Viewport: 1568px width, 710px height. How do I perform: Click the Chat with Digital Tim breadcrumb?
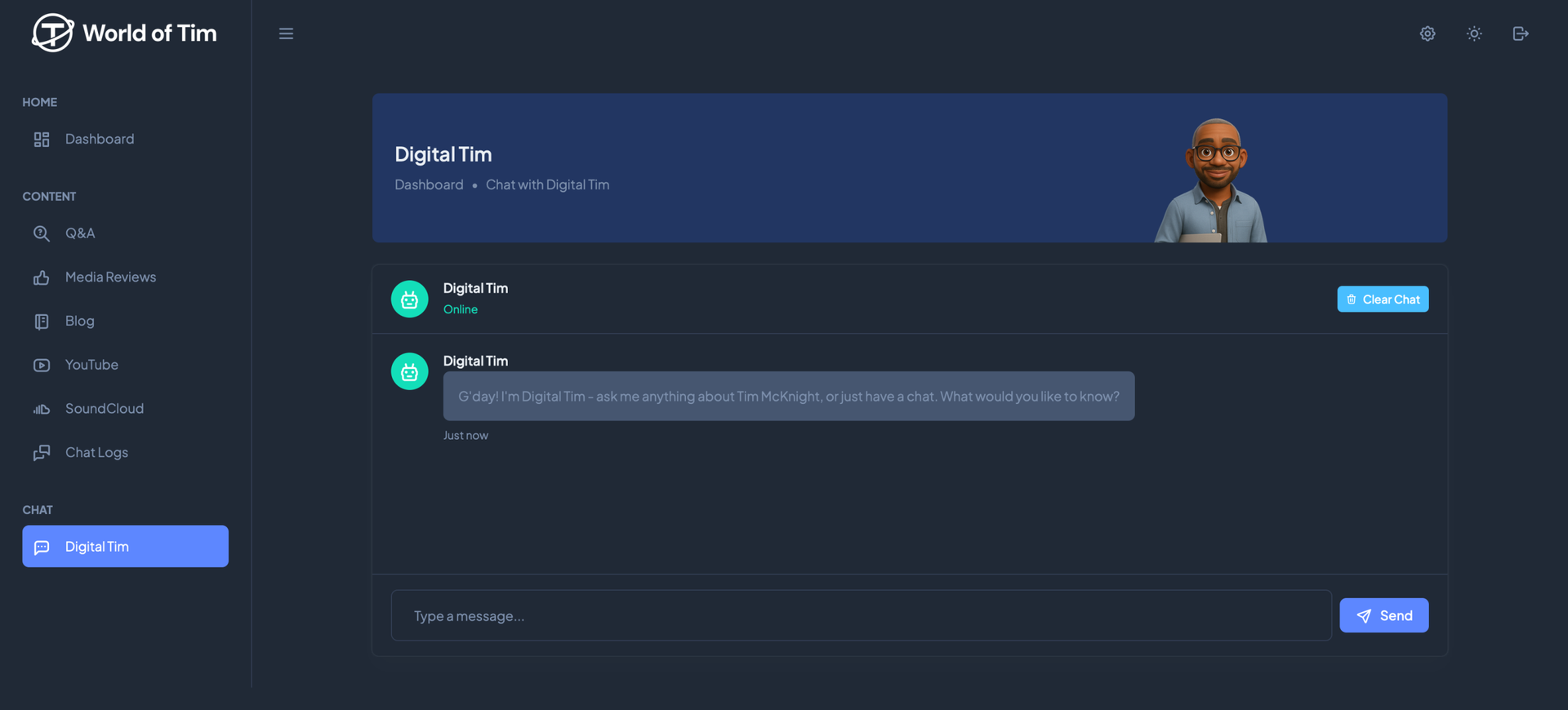click(547, 184)
